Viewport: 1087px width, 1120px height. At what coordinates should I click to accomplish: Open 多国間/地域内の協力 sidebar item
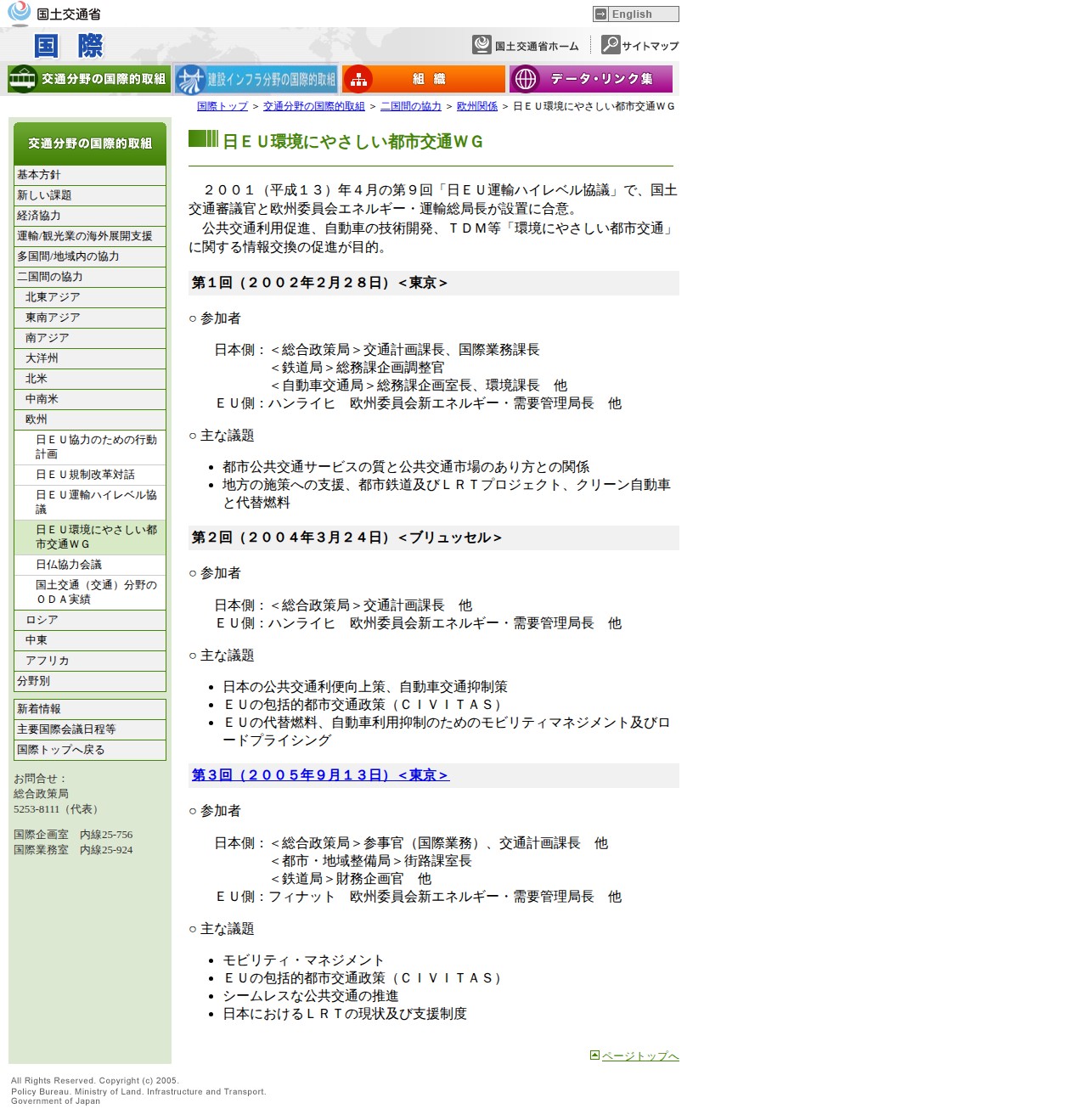90,256
